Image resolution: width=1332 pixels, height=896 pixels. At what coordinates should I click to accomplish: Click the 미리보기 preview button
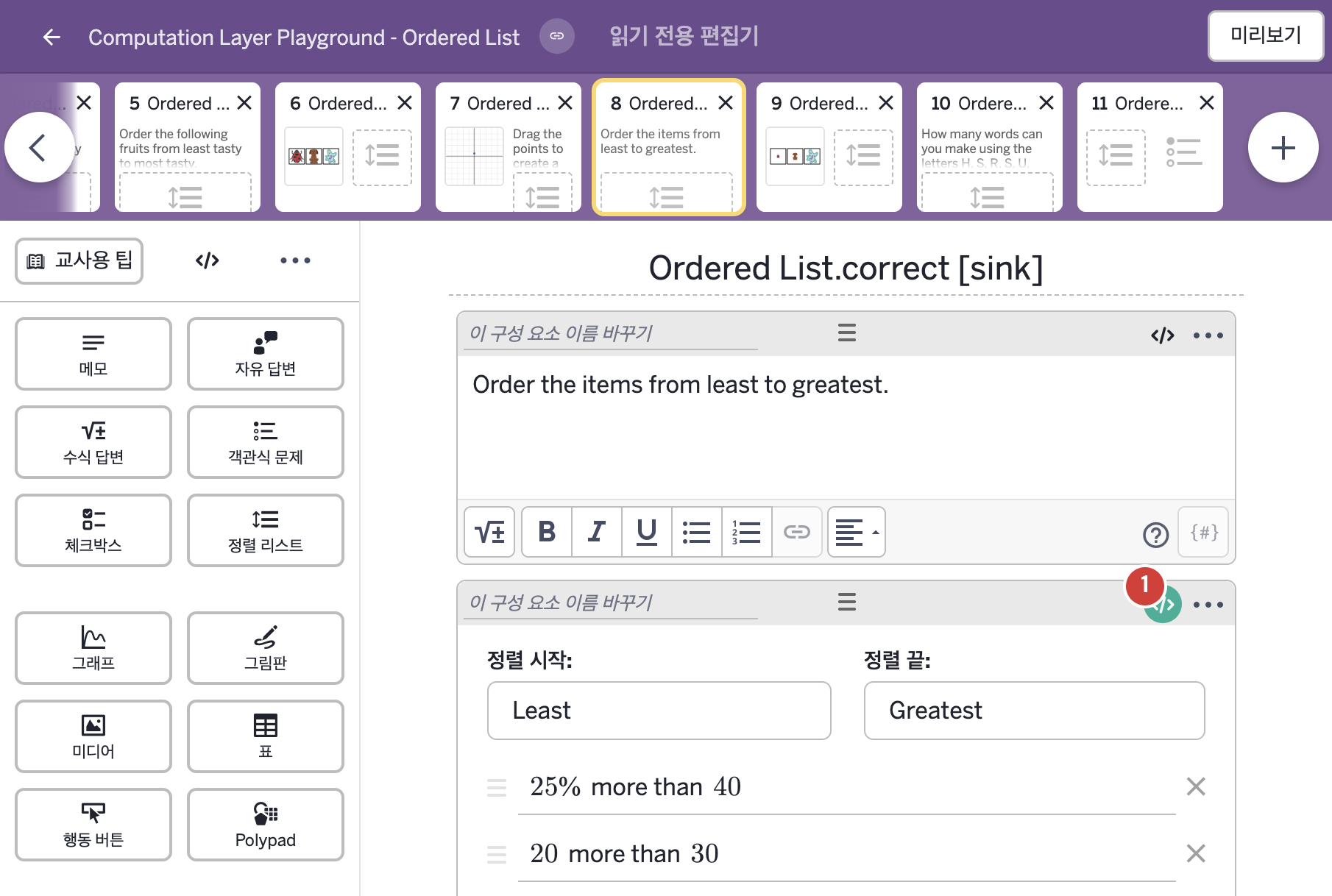[1266, 35]
